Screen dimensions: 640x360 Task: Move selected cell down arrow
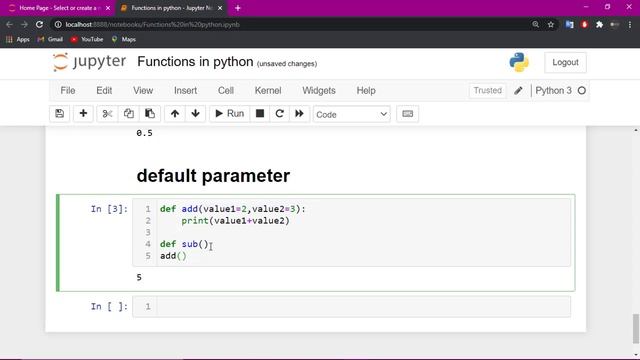pos(196,113)
